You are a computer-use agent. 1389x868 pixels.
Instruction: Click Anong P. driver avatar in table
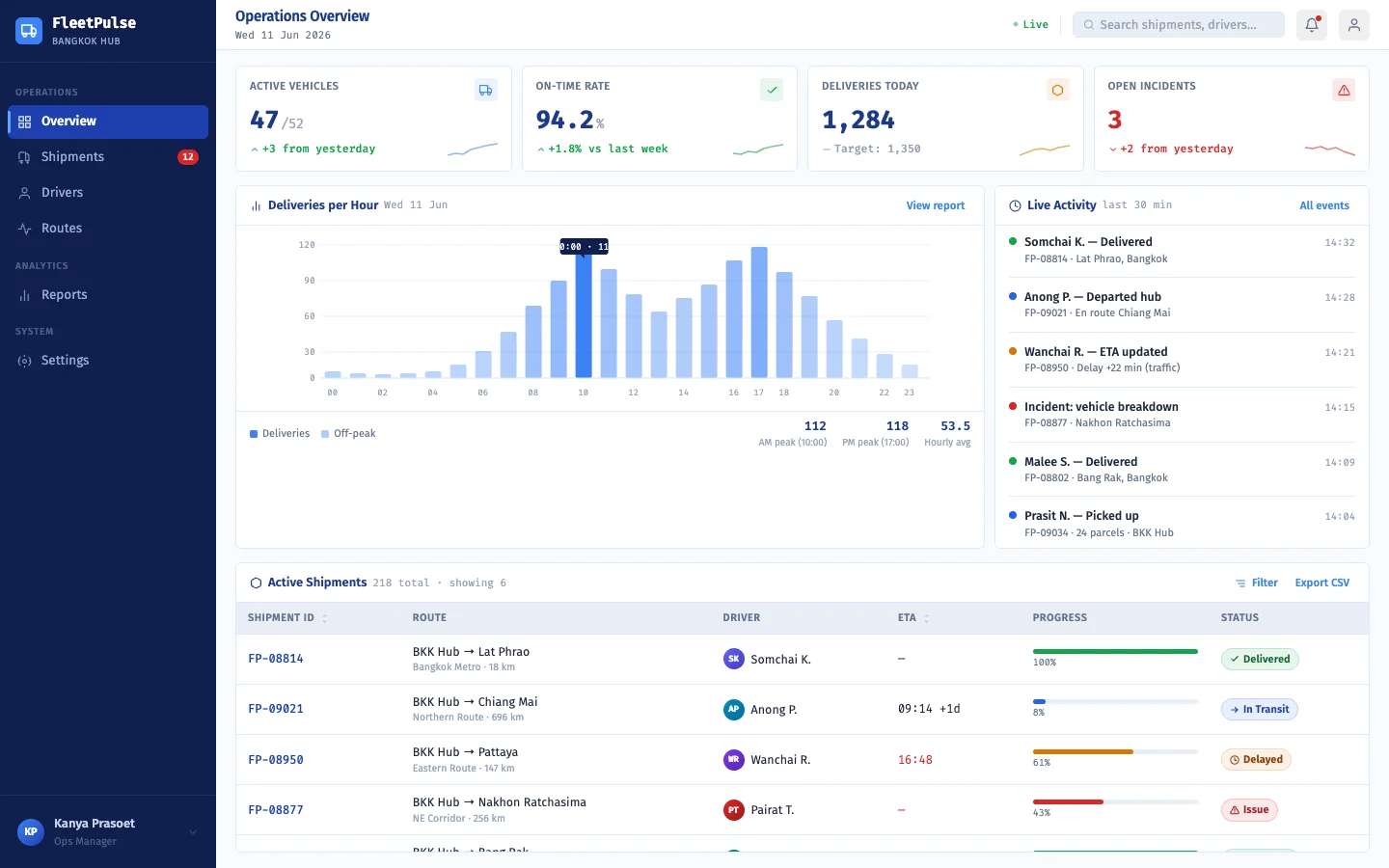pyautogui.click(x=734, y=709)
